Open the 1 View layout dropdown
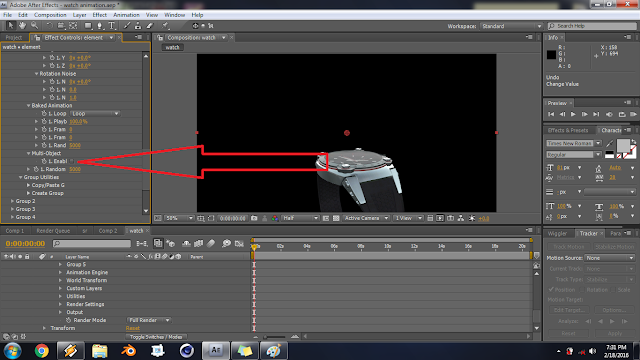 tap(408, 218)
